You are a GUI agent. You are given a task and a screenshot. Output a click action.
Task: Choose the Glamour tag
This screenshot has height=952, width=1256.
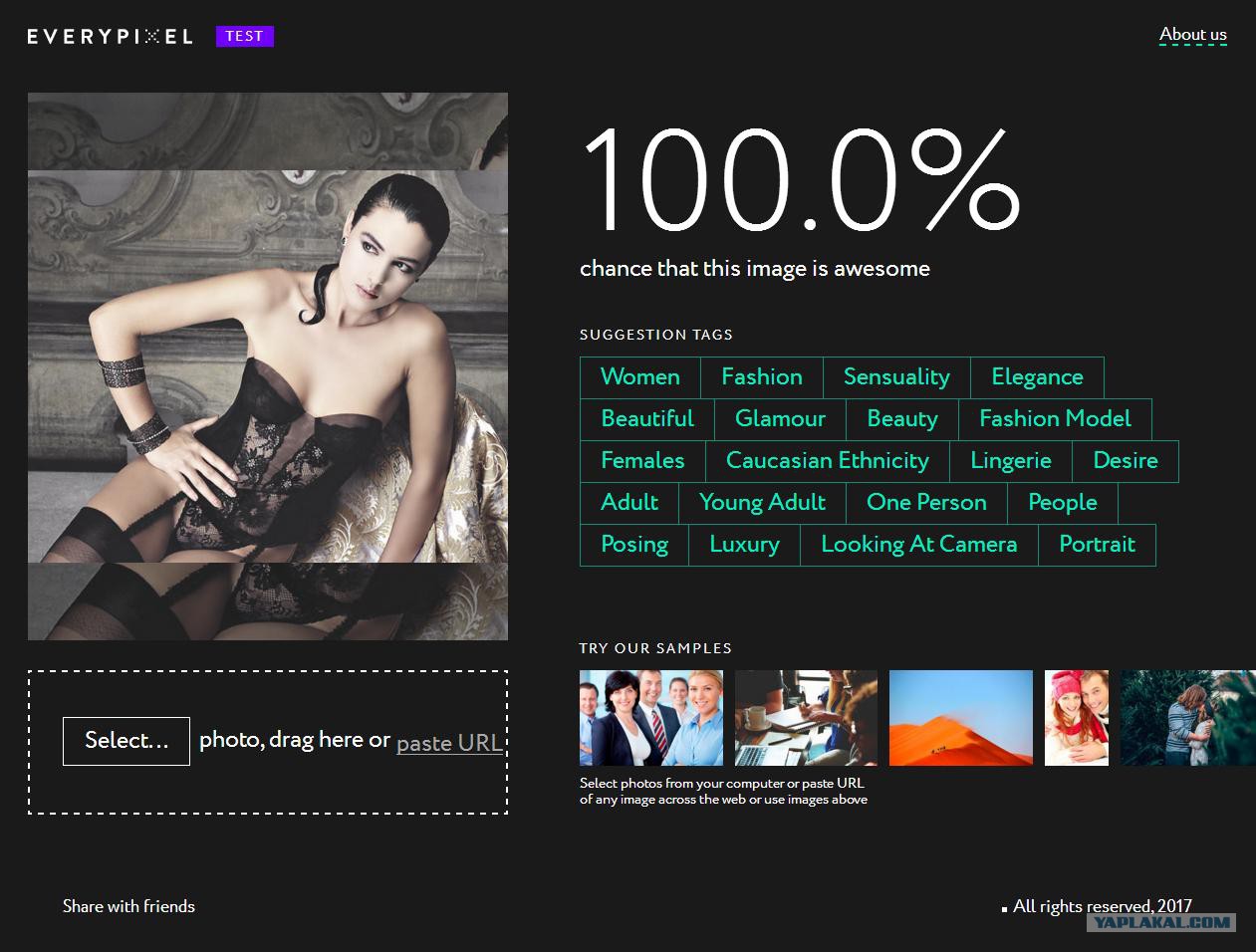(780, 419)
